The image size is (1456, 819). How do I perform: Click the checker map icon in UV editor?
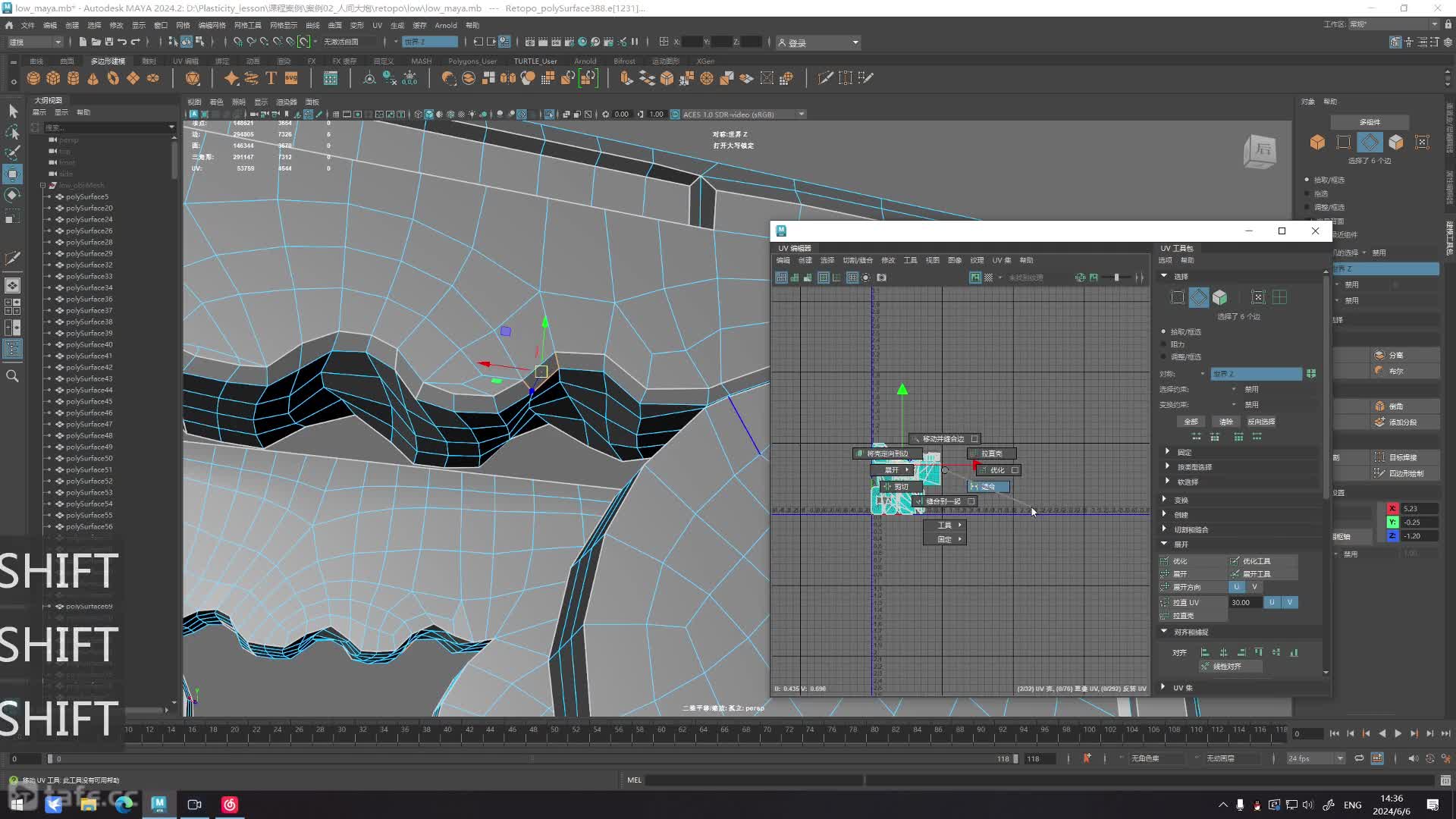click(x=988, y=278)
